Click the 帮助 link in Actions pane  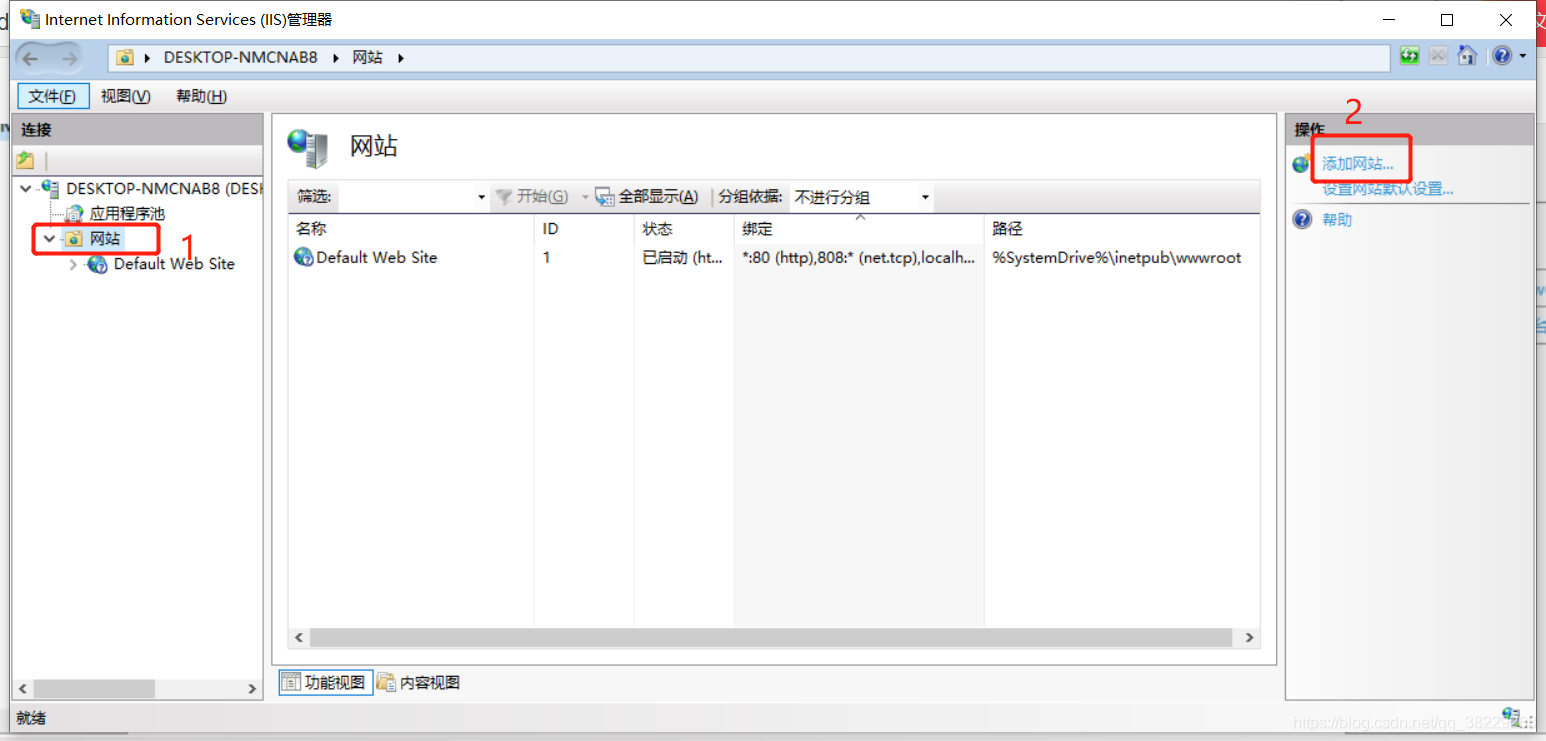(x=1337, y=219)
